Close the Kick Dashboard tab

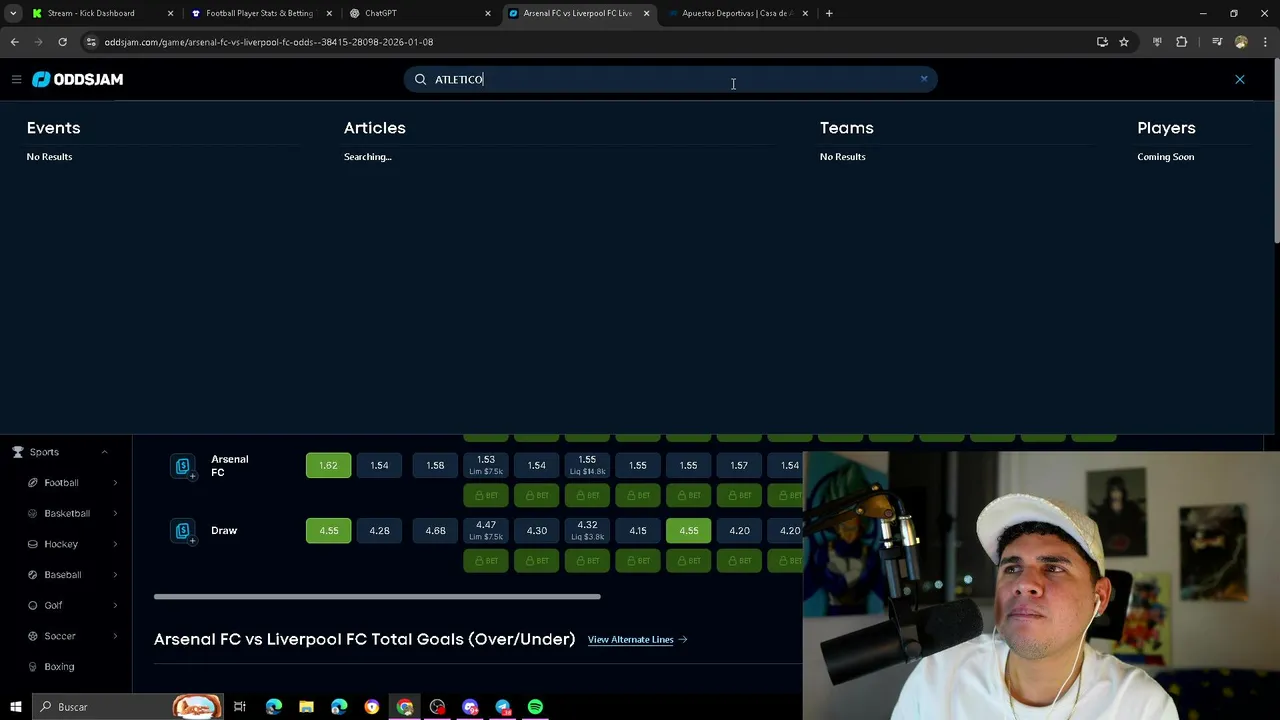point(170,13)
